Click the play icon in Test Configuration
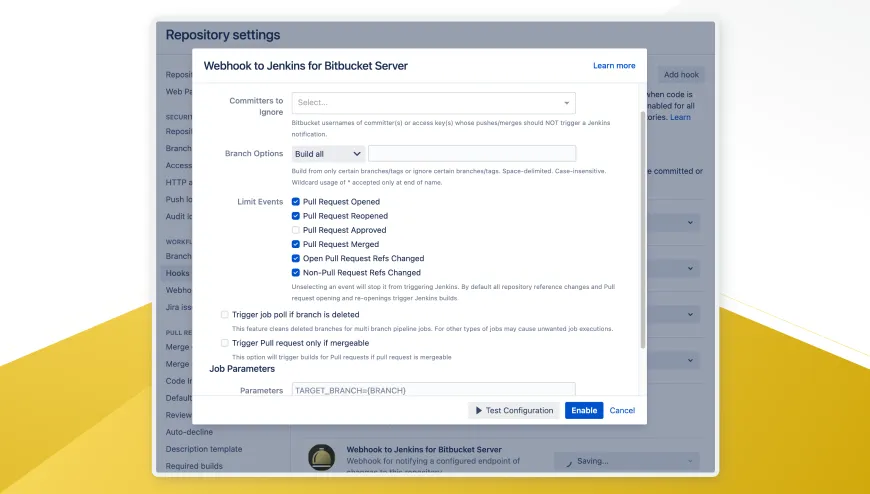Viewport: 870px width, 494px height. tap(478, 410)
